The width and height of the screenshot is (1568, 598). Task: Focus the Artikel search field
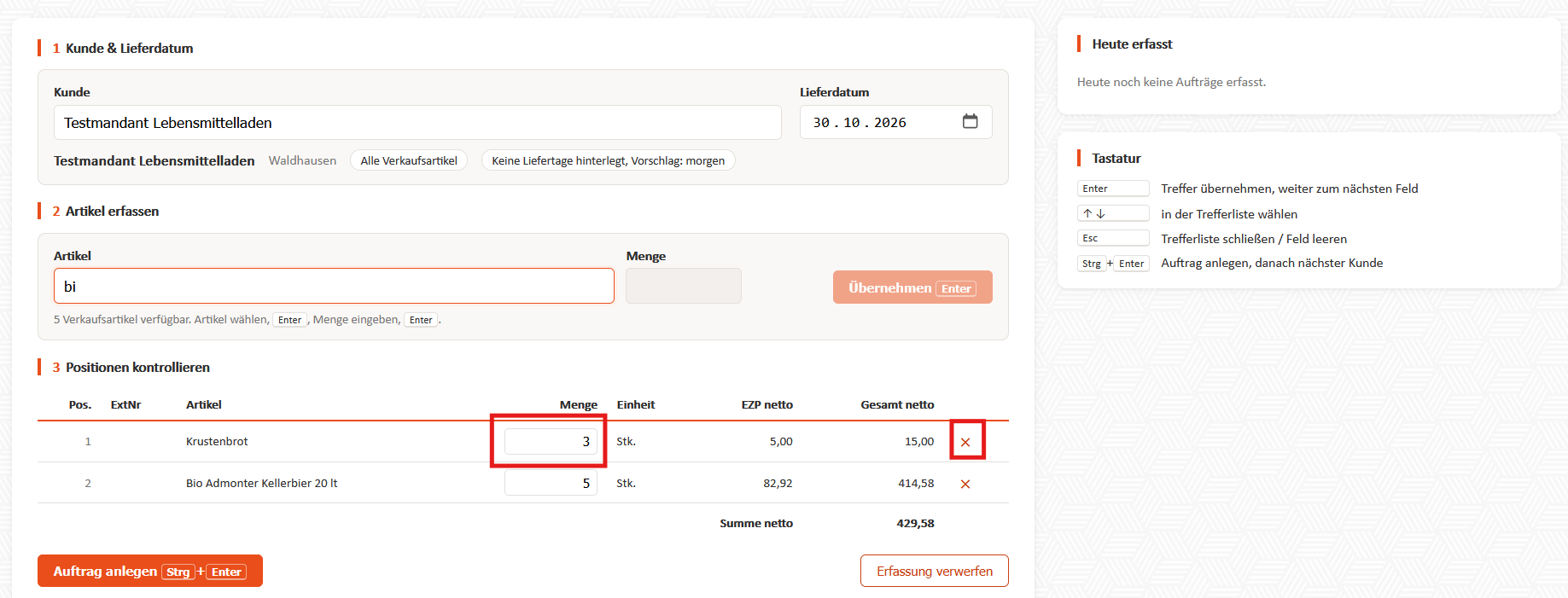[334, 287]
